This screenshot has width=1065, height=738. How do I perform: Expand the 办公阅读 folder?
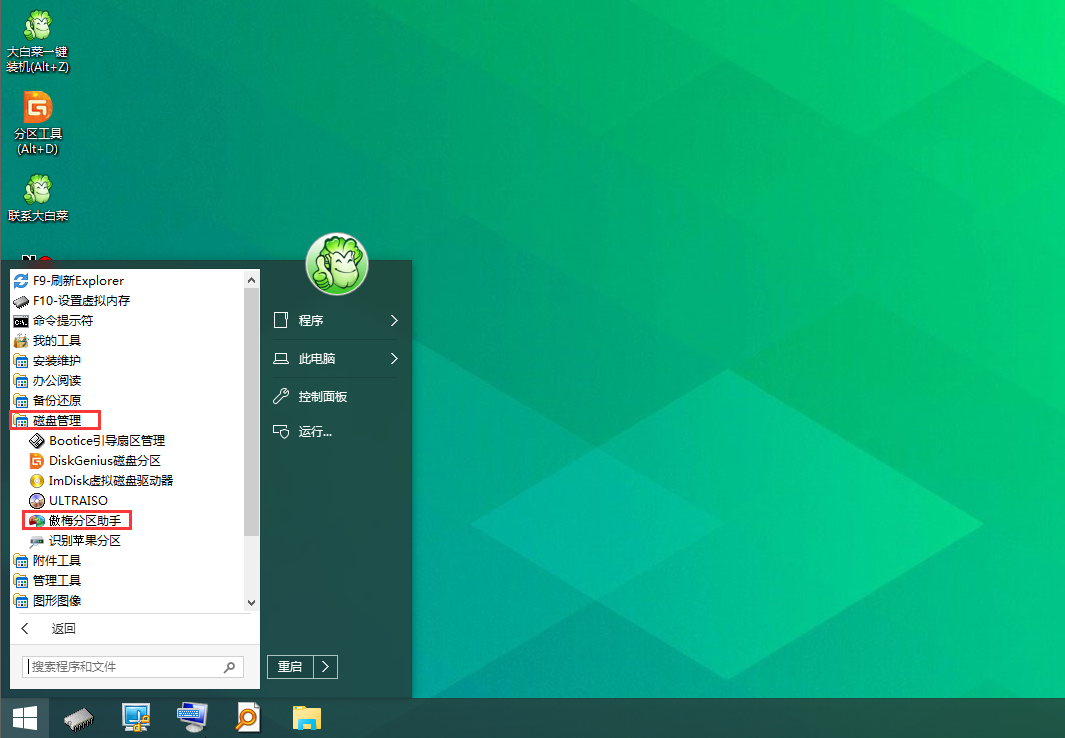click(x=47, y=380)
